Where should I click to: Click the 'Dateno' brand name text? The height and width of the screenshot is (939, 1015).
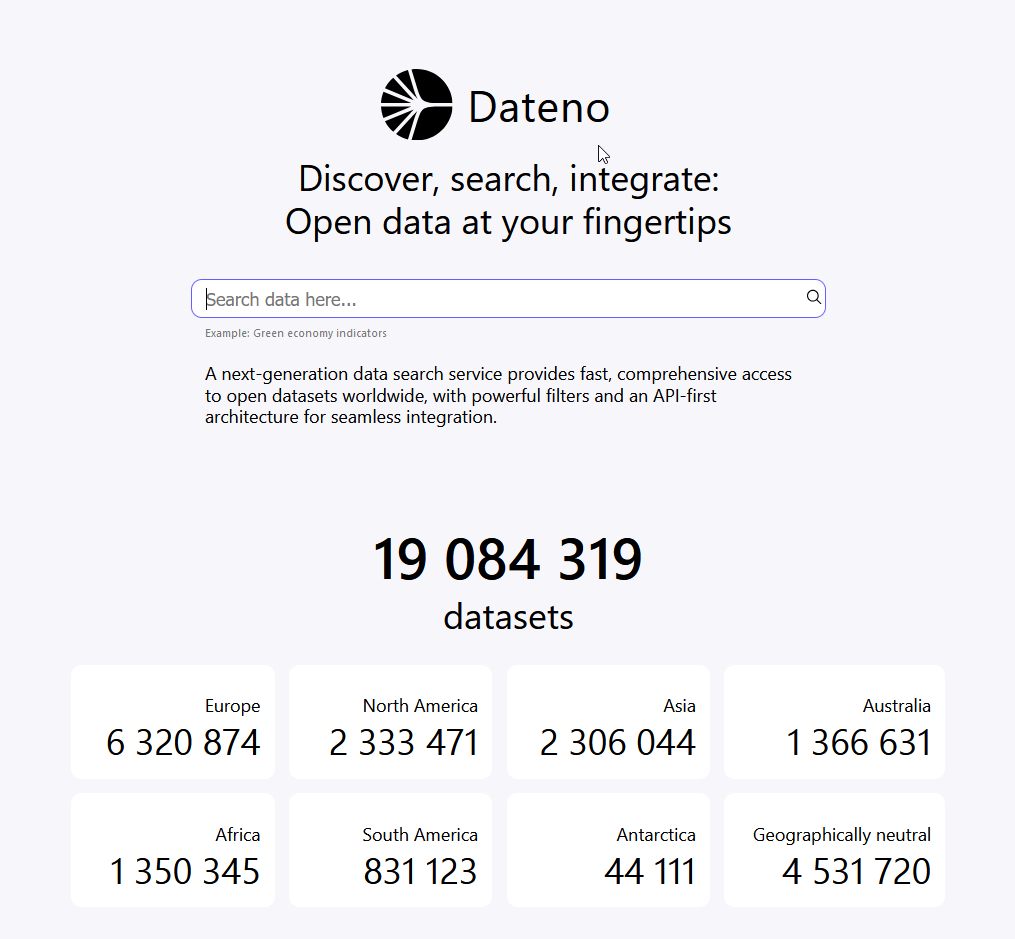coord(539,107)
